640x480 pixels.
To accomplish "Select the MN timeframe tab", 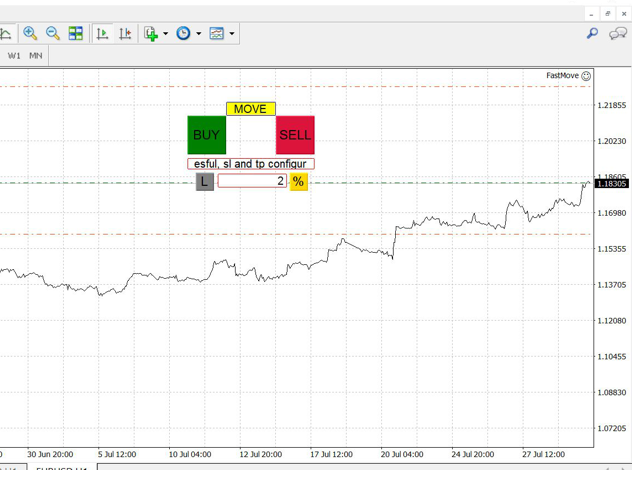I will click(36, 56).
